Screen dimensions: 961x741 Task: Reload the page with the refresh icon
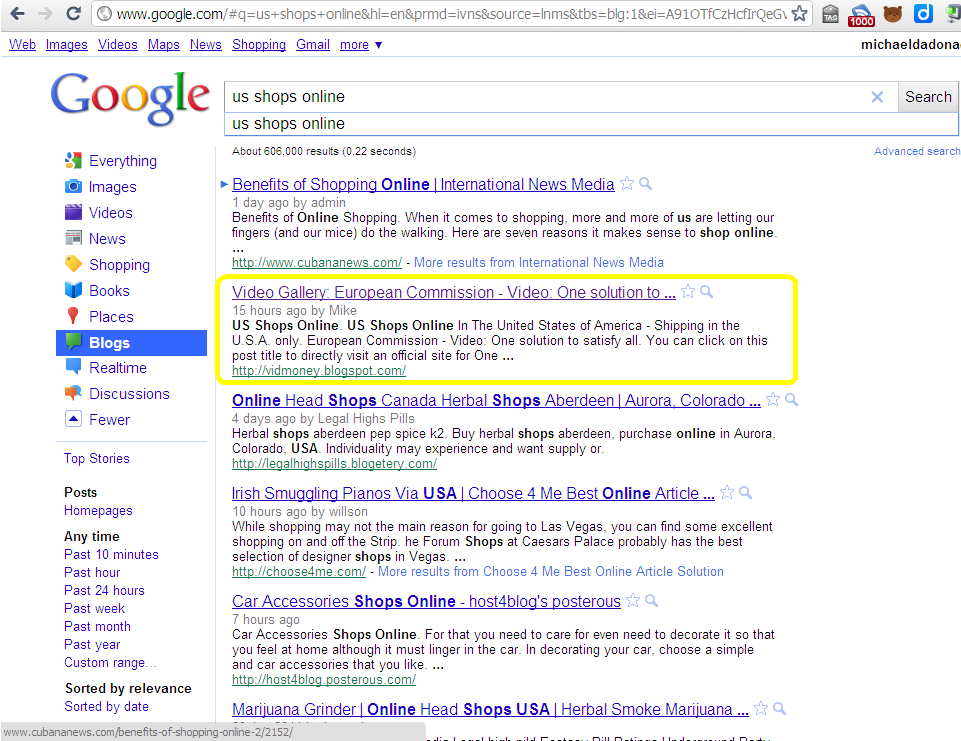click(x=74, y=13)
